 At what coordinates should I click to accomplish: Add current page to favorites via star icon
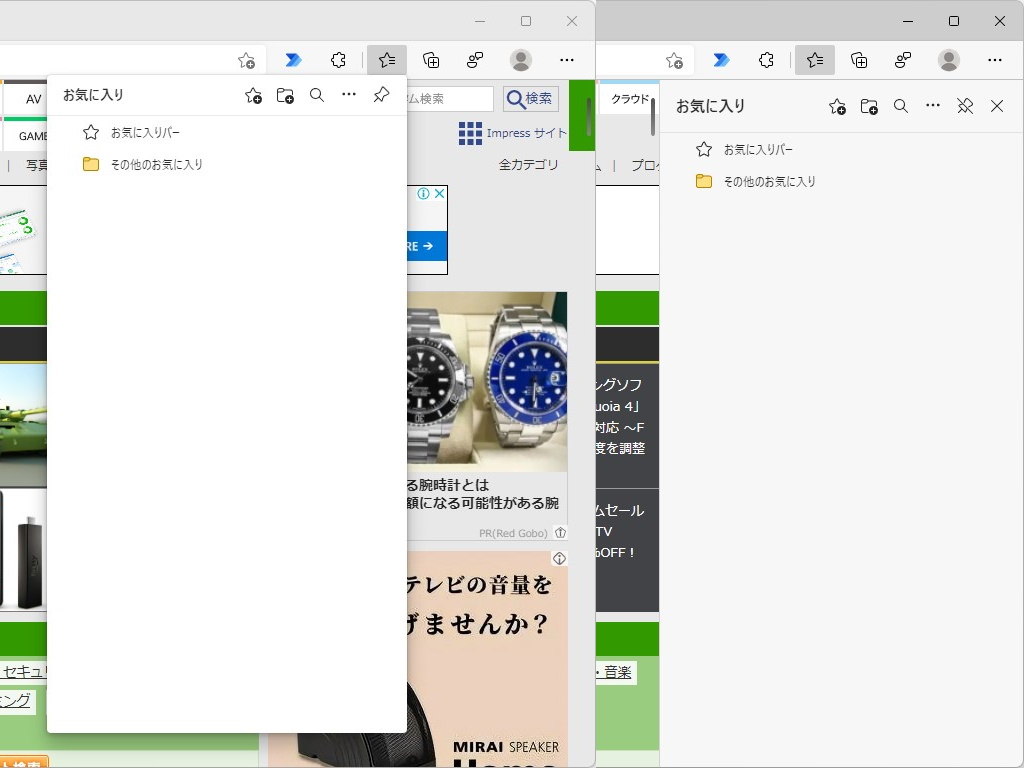(246, 60)
